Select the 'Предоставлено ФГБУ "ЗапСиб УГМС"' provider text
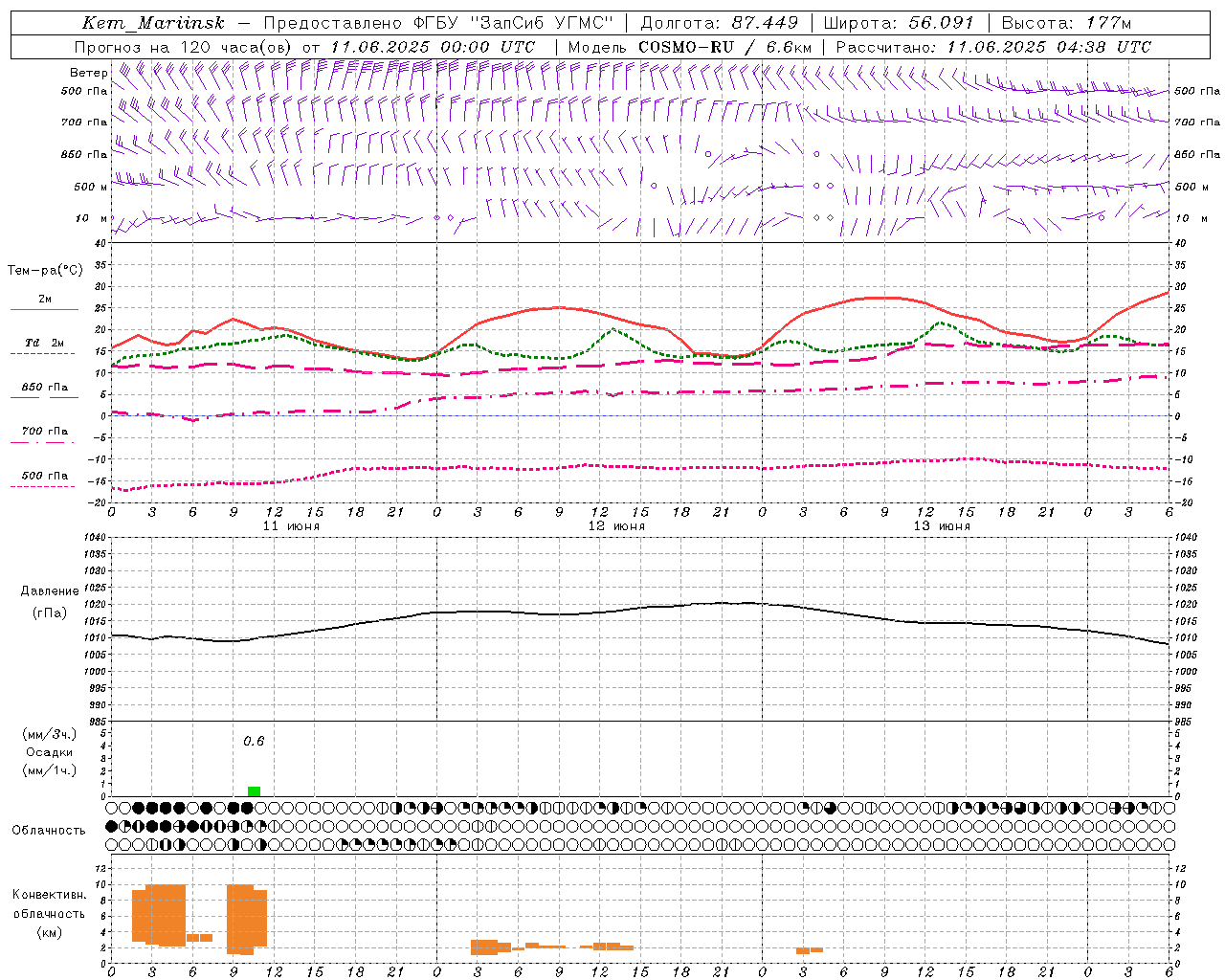This screenshot has width=1225, height=980. click(437, 23)
